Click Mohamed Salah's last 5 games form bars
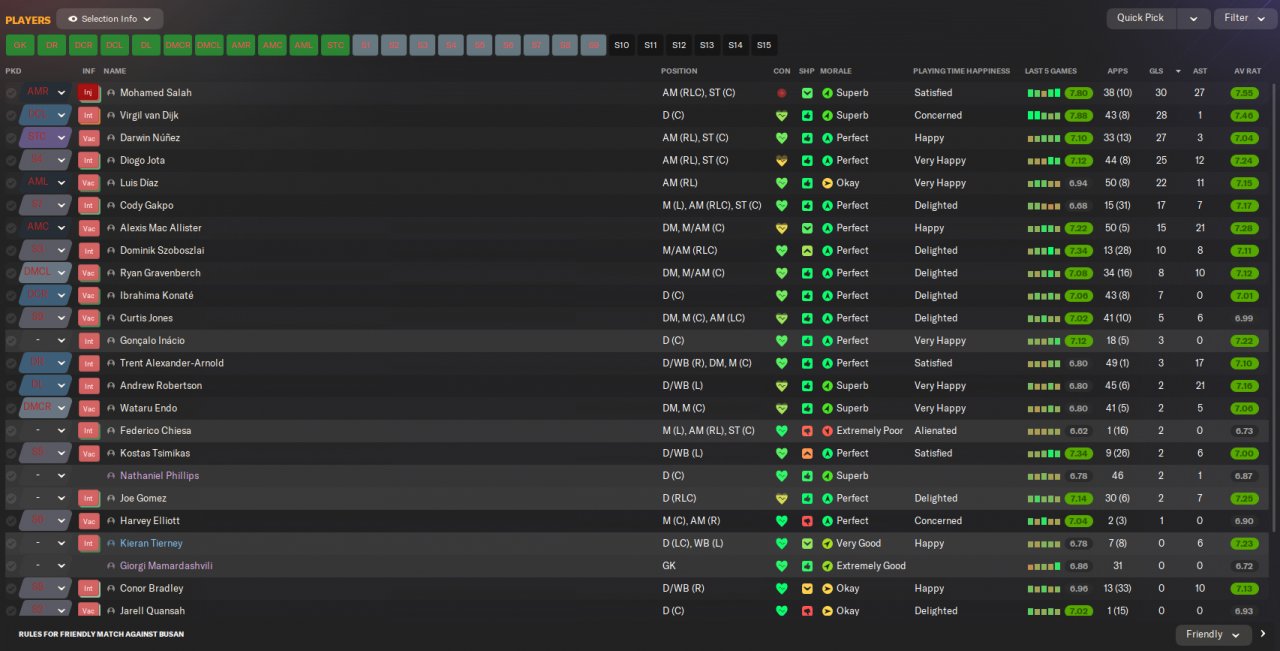This screenshot has height=651, width=1280. tap(1043, 93)
